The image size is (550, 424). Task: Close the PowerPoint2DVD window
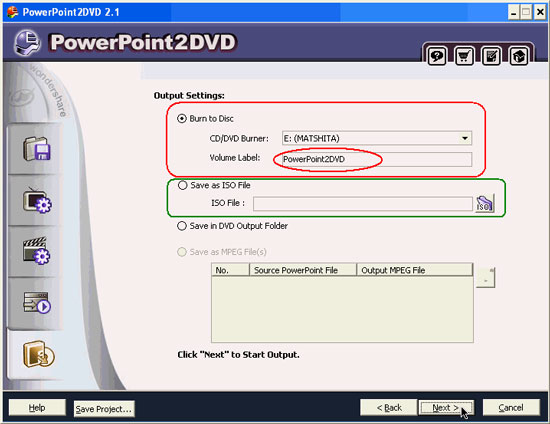coord(540,13)
